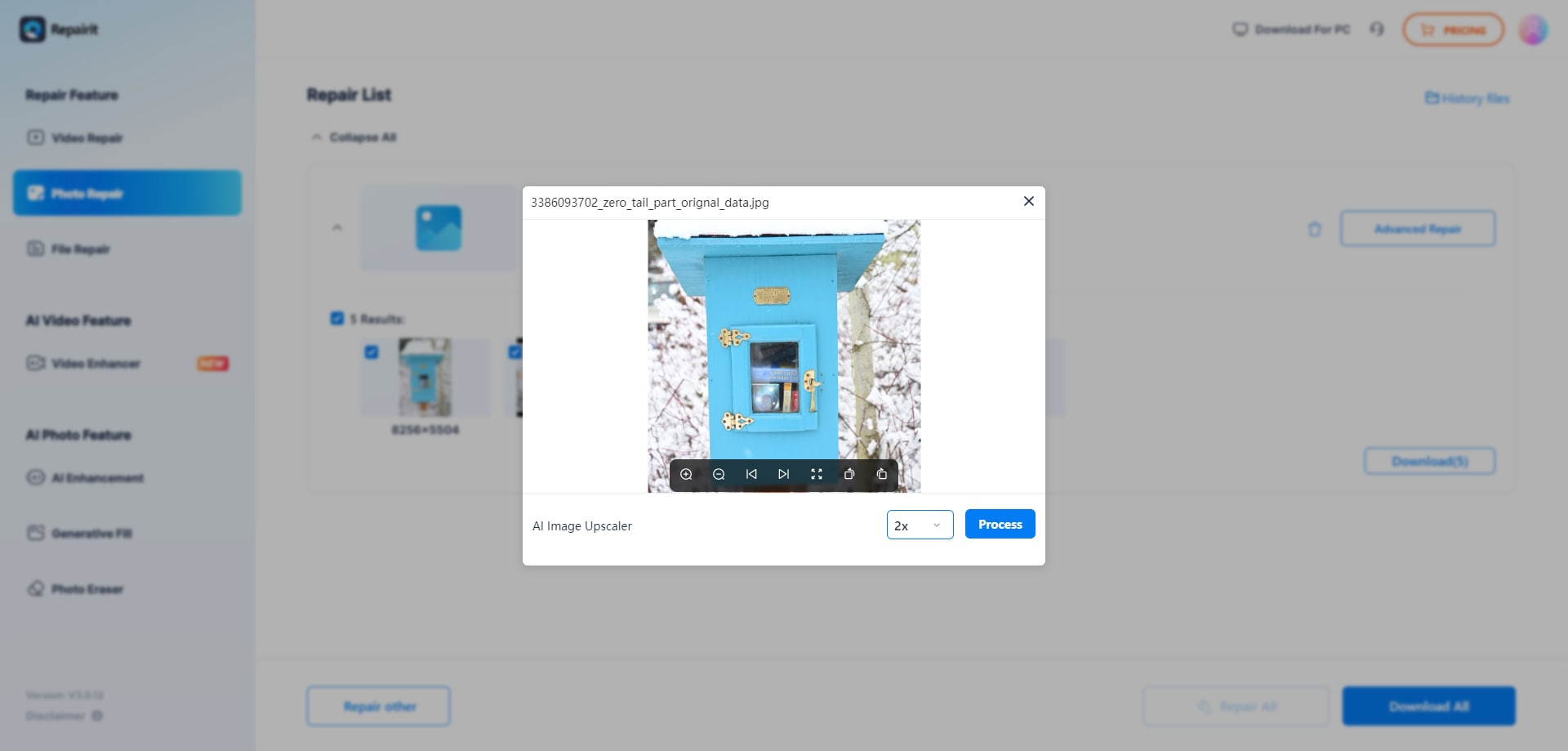Click the Generative Fill sidebar icon
Screen dimensions: 1568x751
35,533
